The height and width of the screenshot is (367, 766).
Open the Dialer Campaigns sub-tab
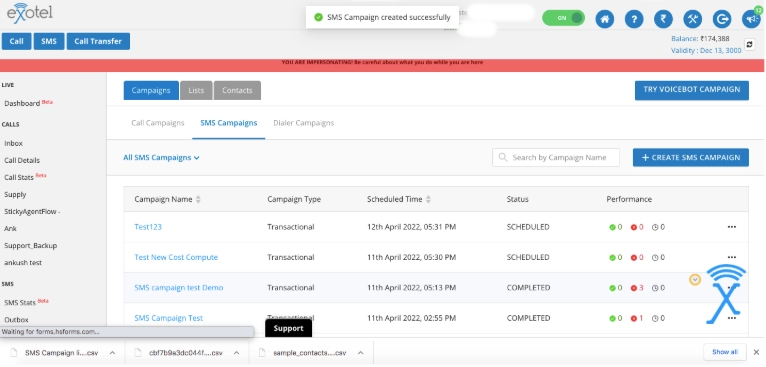tap(304, 123)
